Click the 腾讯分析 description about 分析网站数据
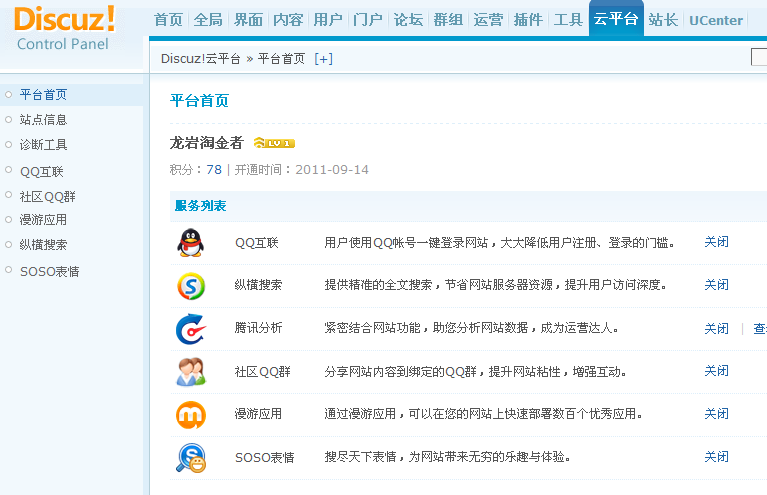 [x=472, y=328]
